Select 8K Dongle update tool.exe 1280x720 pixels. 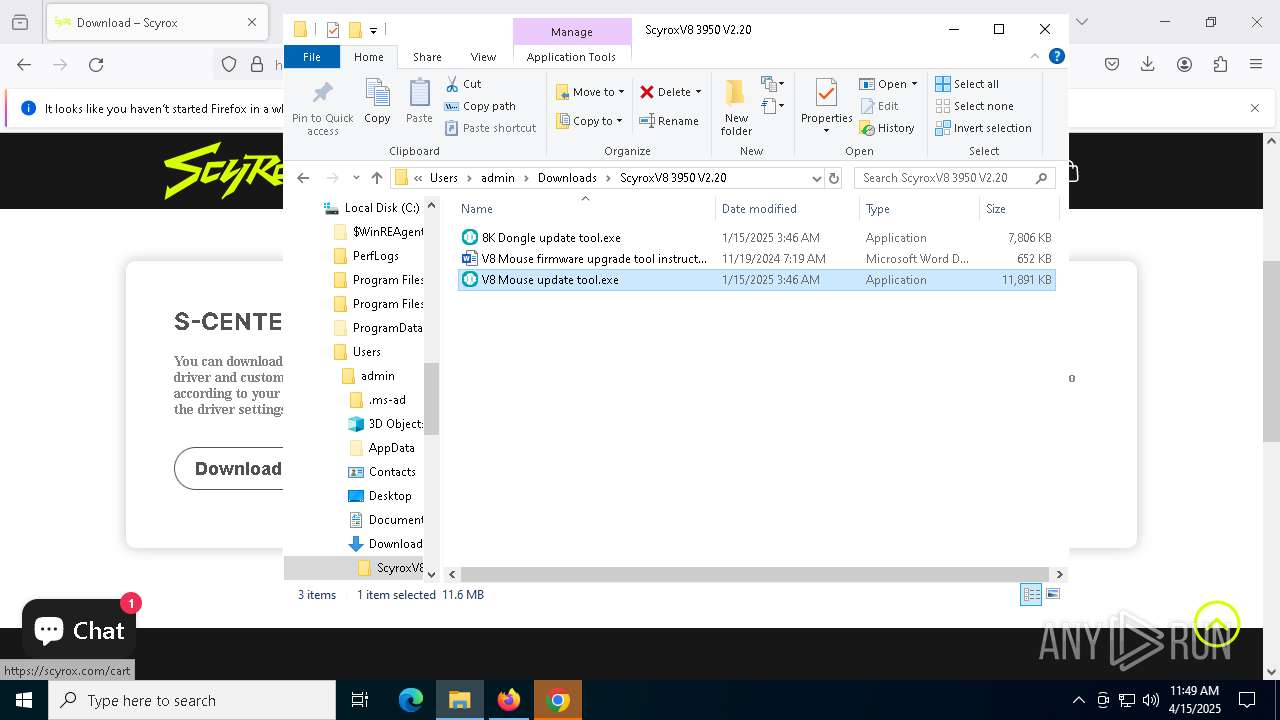point(757,238)
